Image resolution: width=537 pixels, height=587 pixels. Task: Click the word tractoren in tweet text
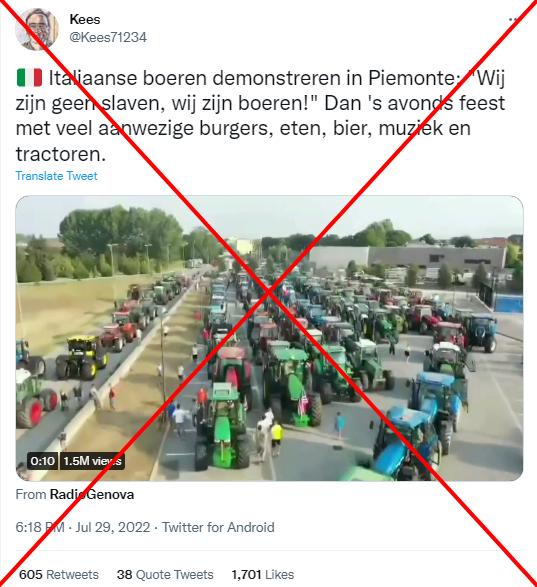point(61,154)
